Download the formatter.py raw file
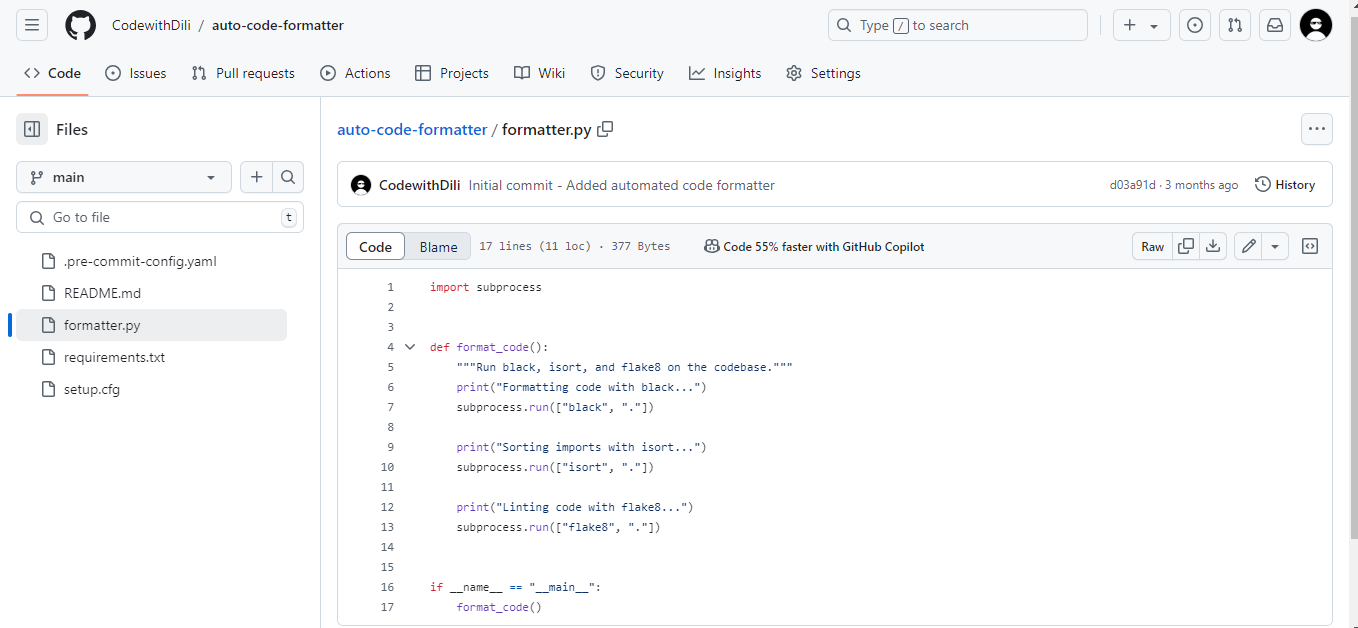This screenshot has height=628, width=1358. coord(1213,245)
